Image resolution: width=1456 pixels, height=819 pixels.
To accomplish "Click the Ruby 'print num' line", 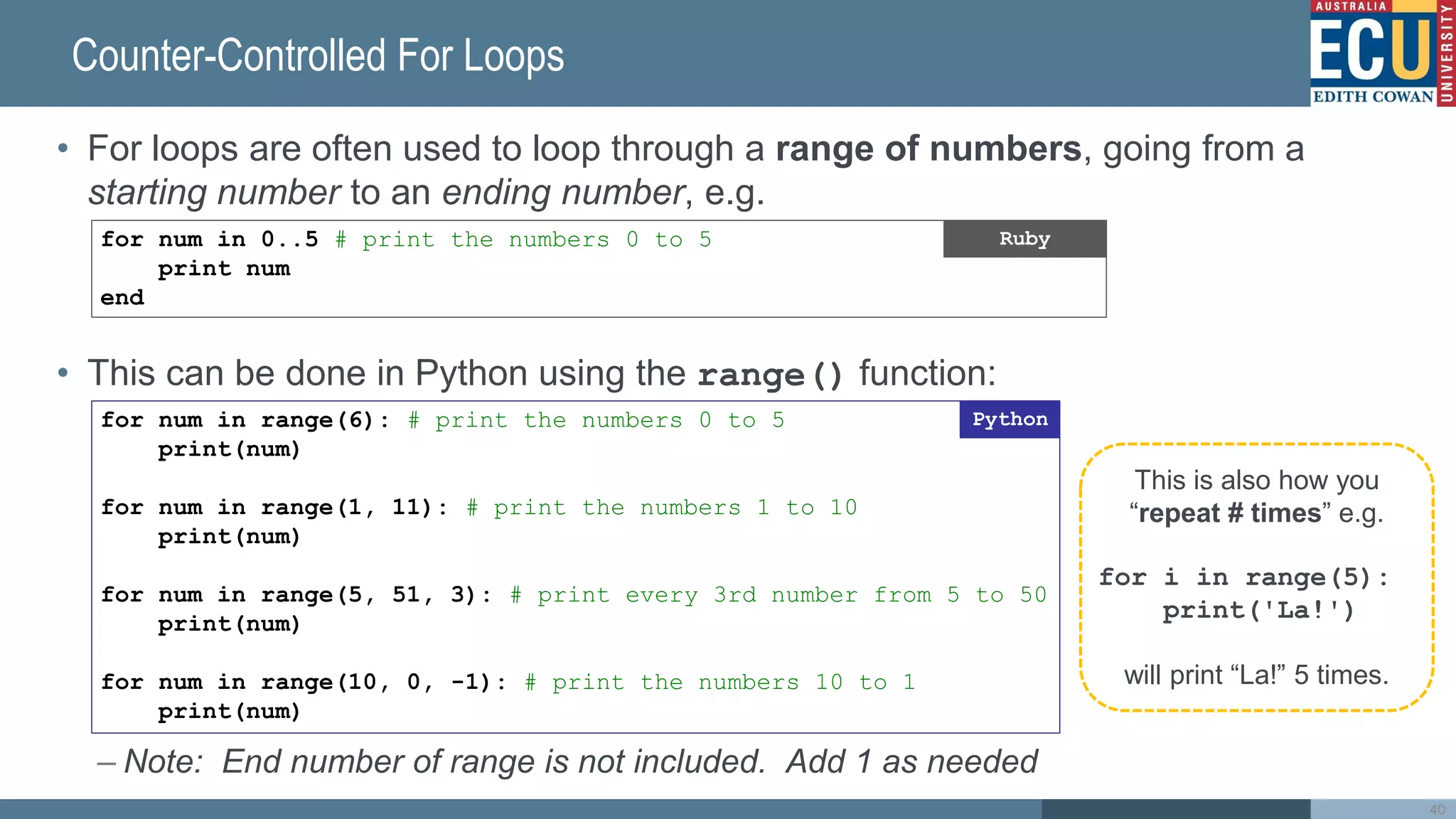I will point(224,269).
